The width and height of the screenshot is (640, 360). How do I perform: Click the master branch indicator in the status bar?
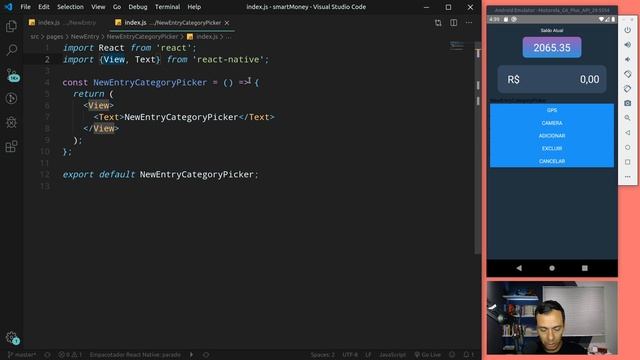tap(22, 355)
